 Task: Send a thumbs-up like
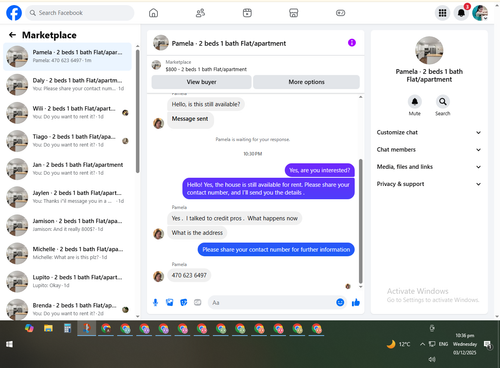click(356, 302)
